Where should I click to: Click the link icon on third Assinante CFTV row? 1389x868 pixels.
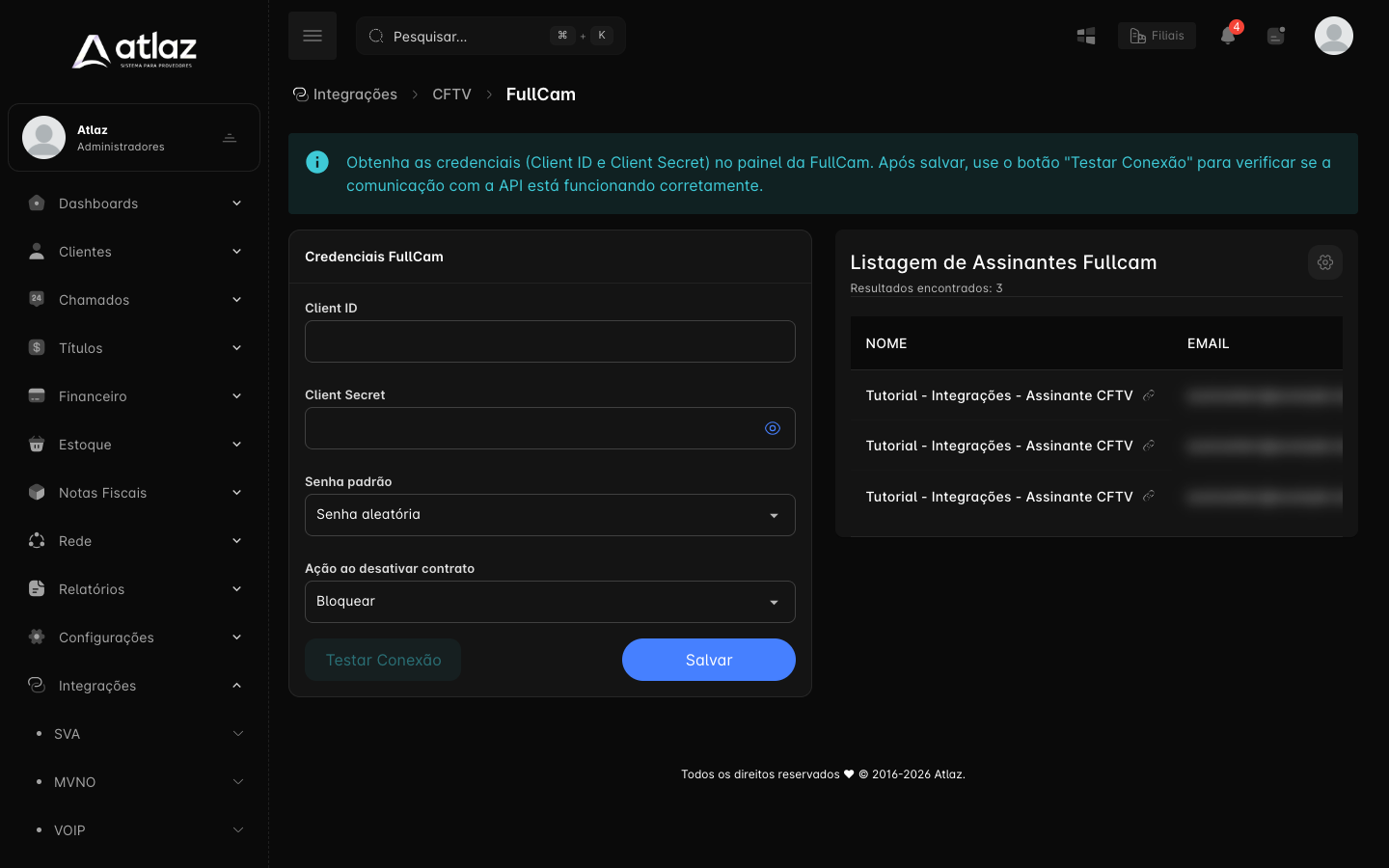[x=1149, y=497]
